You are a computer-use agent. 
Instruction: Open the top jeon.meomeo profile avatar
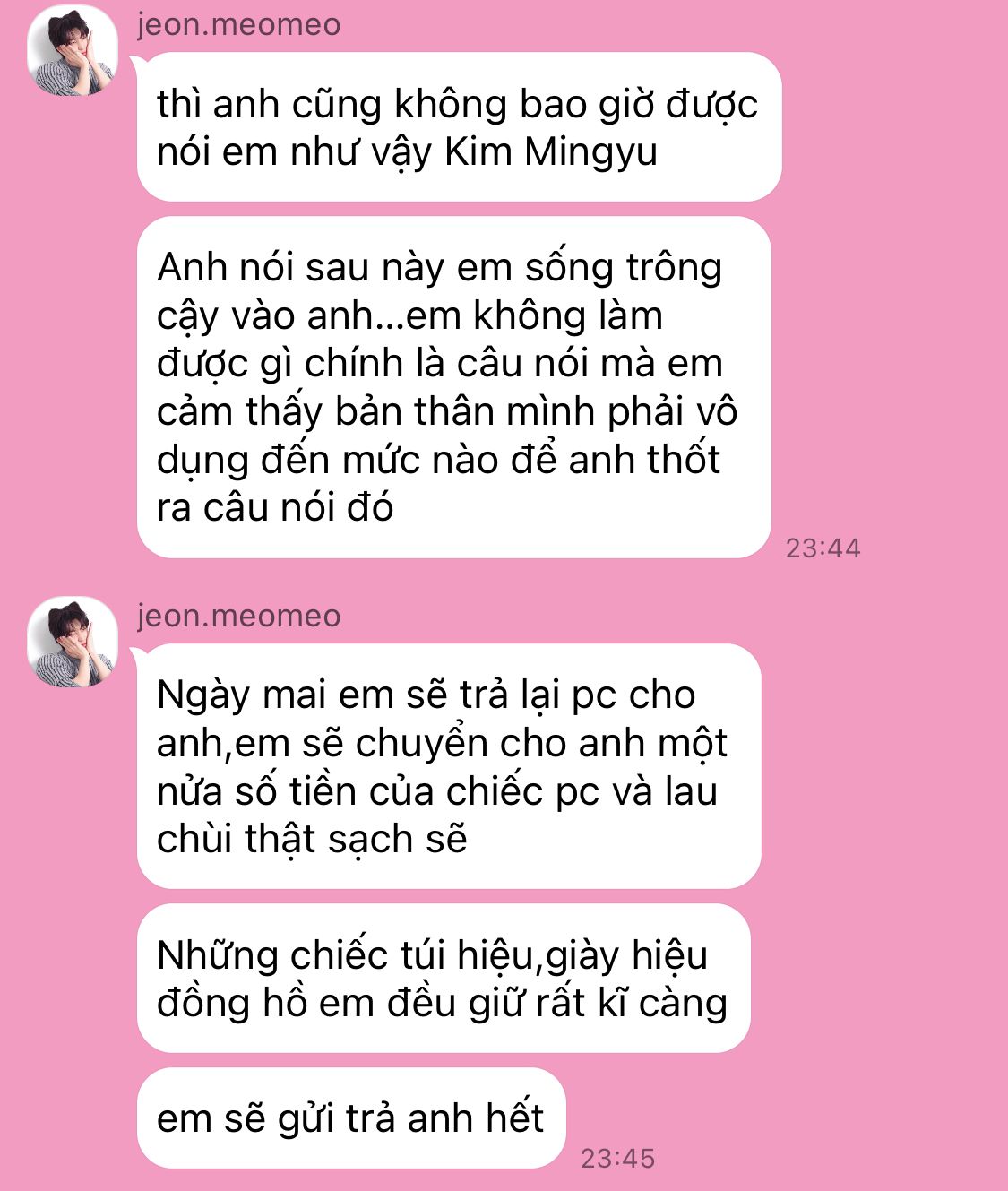(73, 51)
